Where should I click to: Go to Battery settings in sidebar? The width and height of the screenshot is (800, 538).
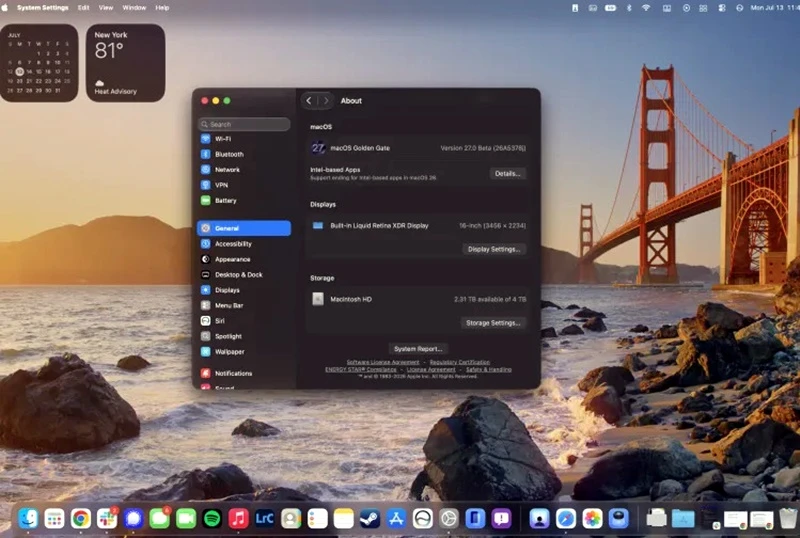pyautogui.click(x=244, y=201)
